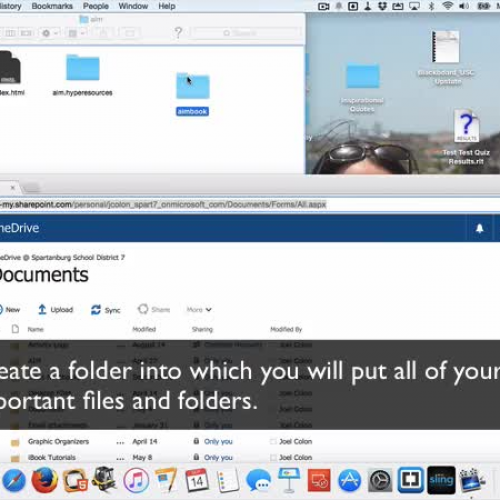
Task: Click the Share button in OneDrive
Action: (x=154, y=310)
